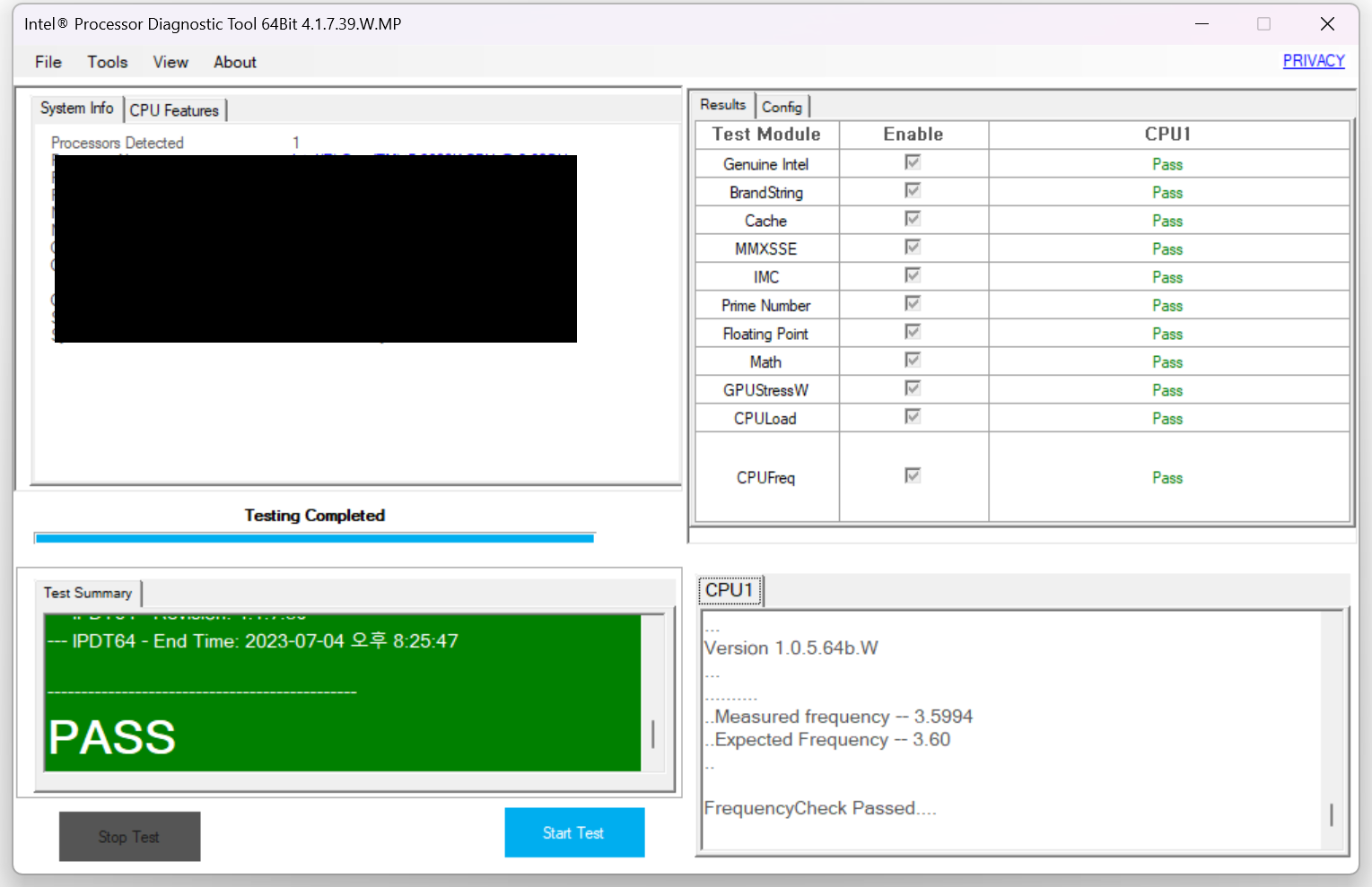Switch to the CPU Features tab
1372x887 pixels.
[x=174, y=110]
